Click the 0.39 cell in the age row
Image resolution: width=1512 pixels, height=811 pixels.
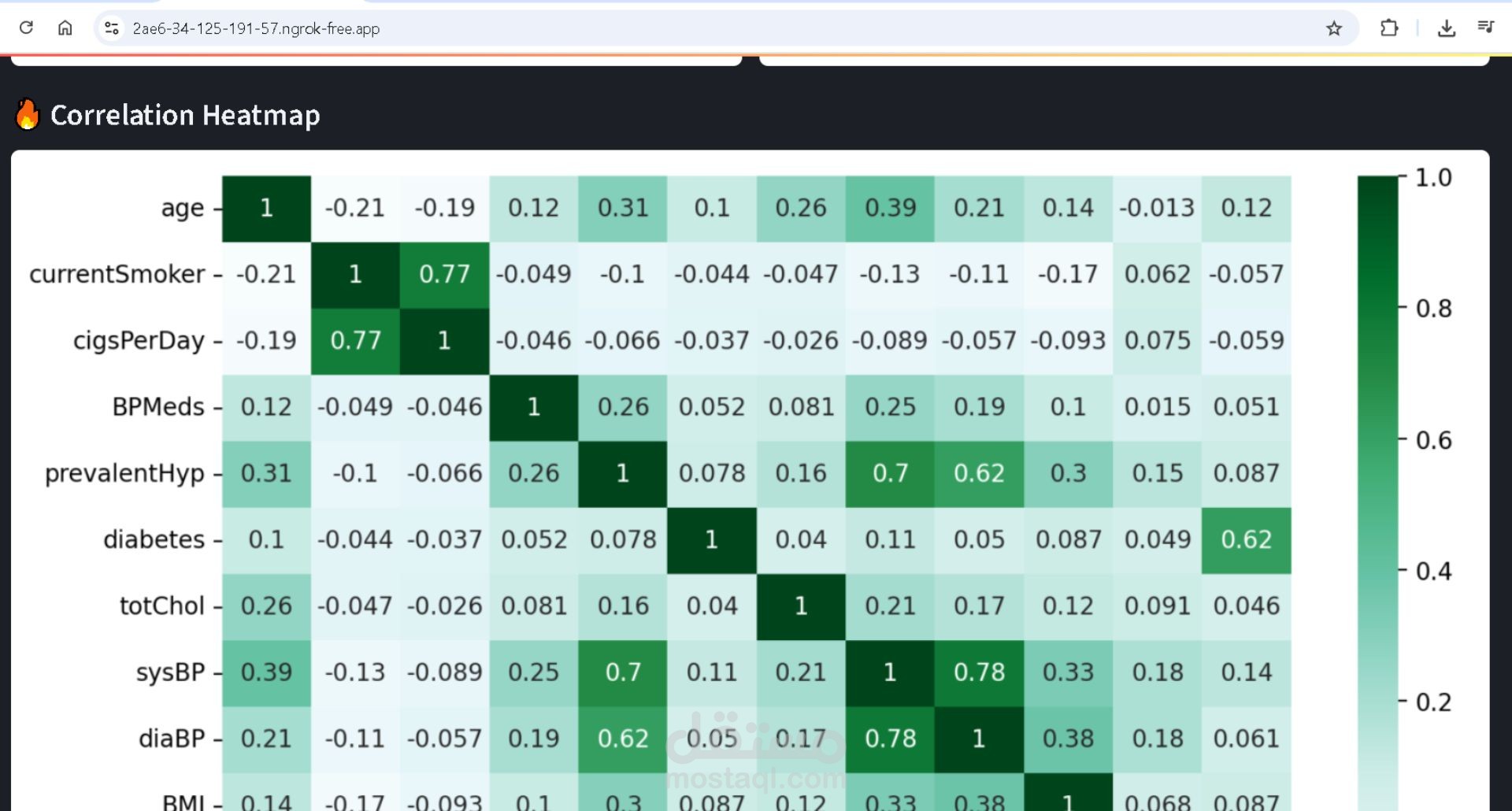point(890,209)
